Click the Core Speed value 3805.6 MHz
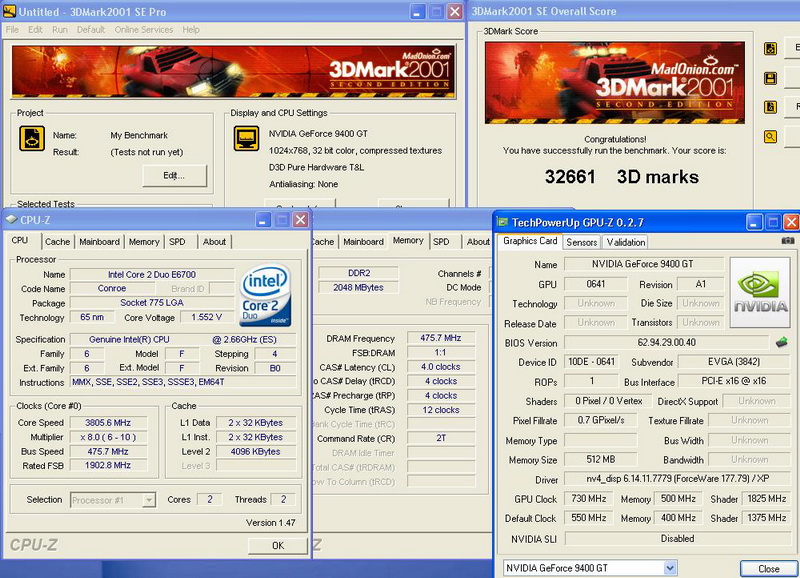Viewport: 800px width, 578px height. pos(108,422)
